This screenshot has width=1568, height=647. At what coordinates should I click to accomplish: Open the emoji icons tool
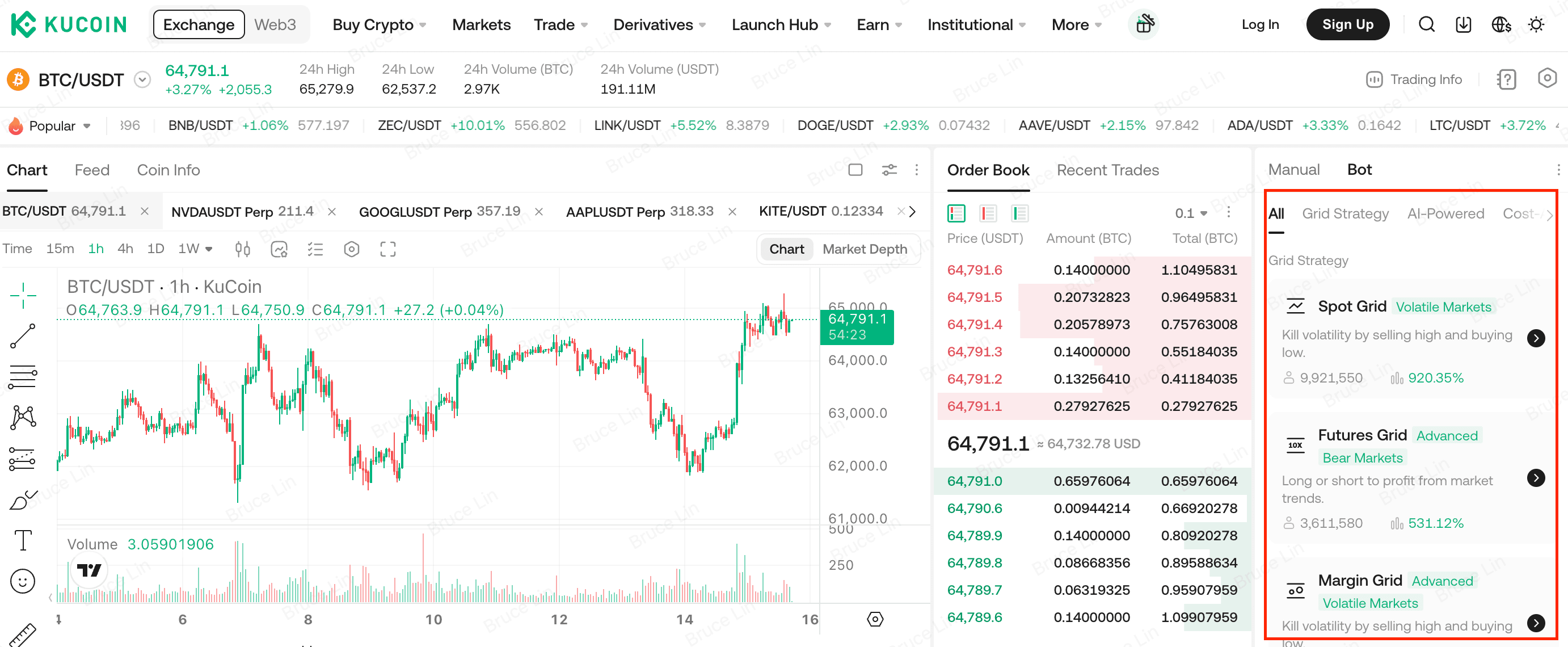tap(23, 581)
